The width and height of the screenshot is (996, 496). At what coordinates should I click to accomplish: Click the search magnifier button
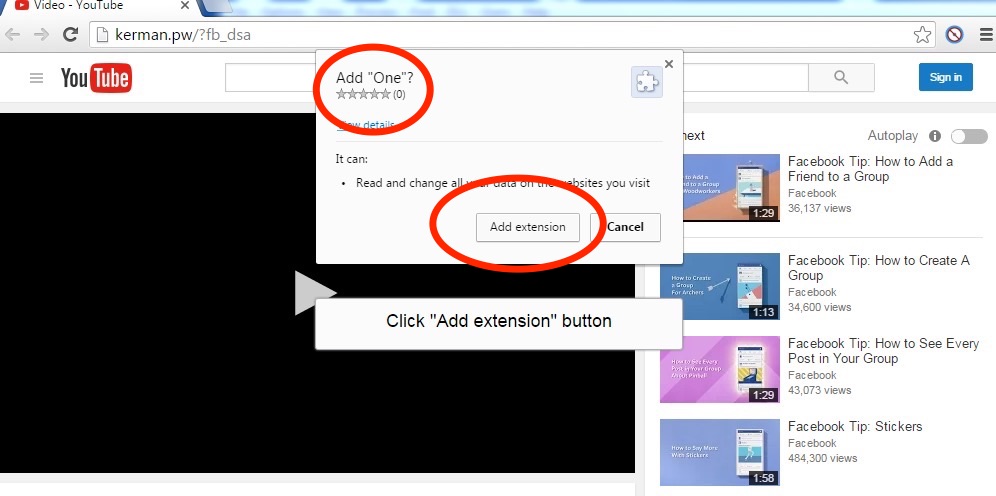tap(841, 77)
